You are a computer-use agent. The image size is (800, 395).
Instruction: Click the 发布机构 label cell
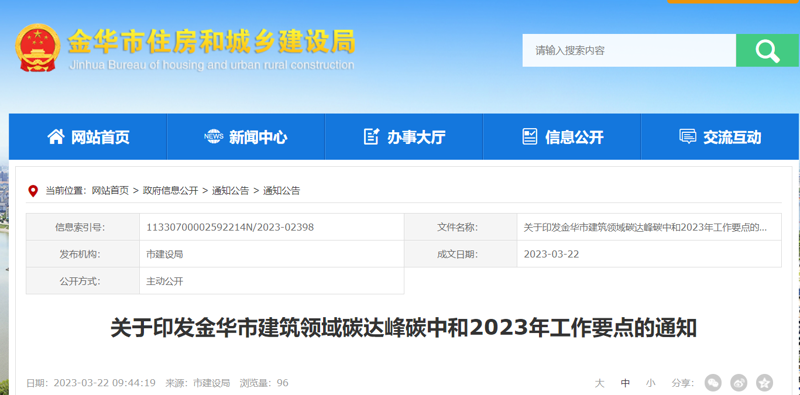83,254
